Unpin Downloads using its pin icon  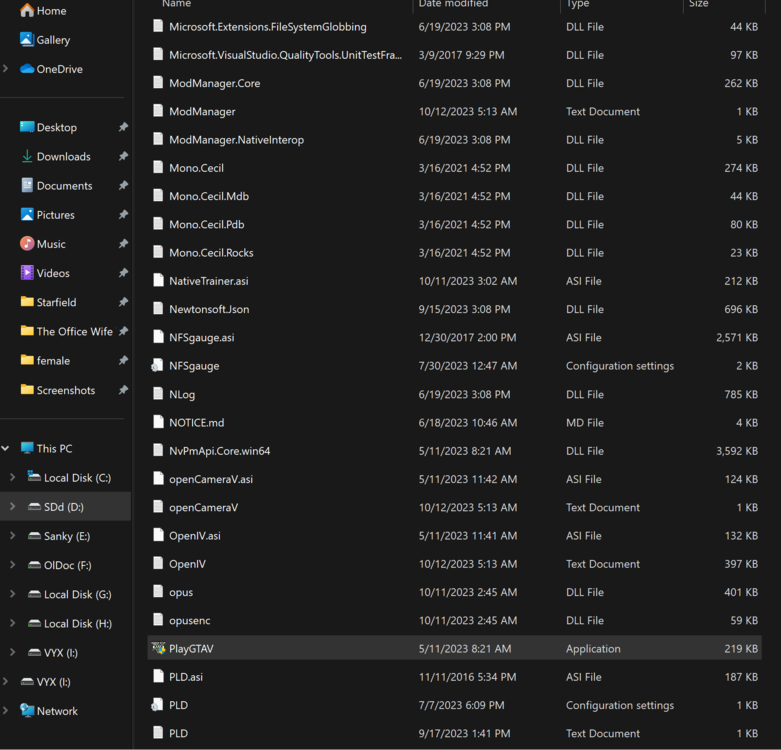coord(123,156)
